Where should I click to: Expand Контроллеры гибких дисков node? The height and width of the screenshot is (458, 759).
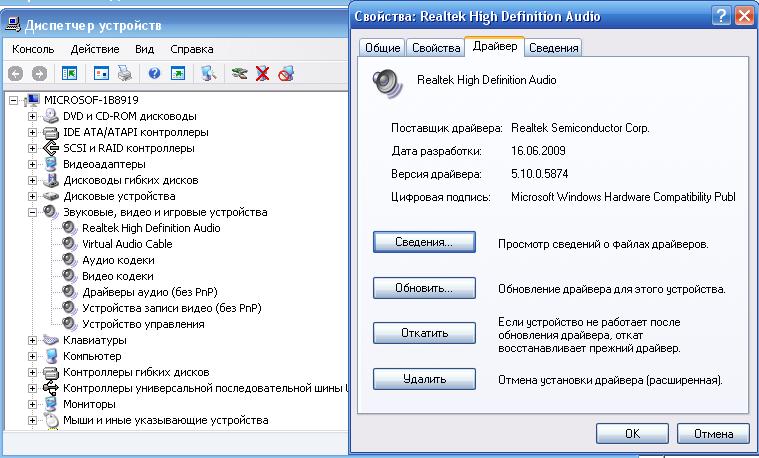[x=32, y=372]
